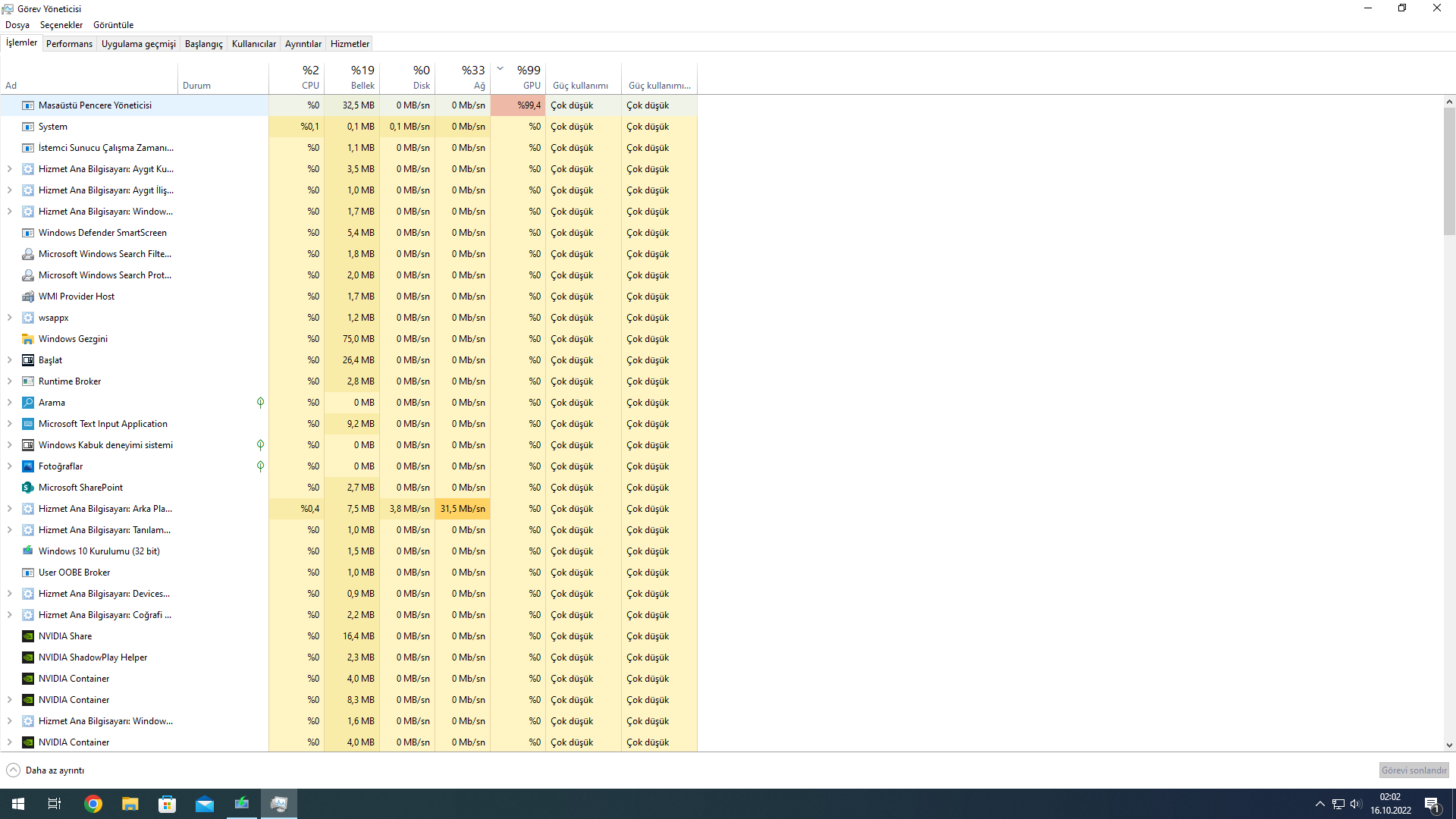Viewport: 1456px width, 819px height.
Task: Click the Görevi sonlandır button
Action: click(x=1414, y=770)
